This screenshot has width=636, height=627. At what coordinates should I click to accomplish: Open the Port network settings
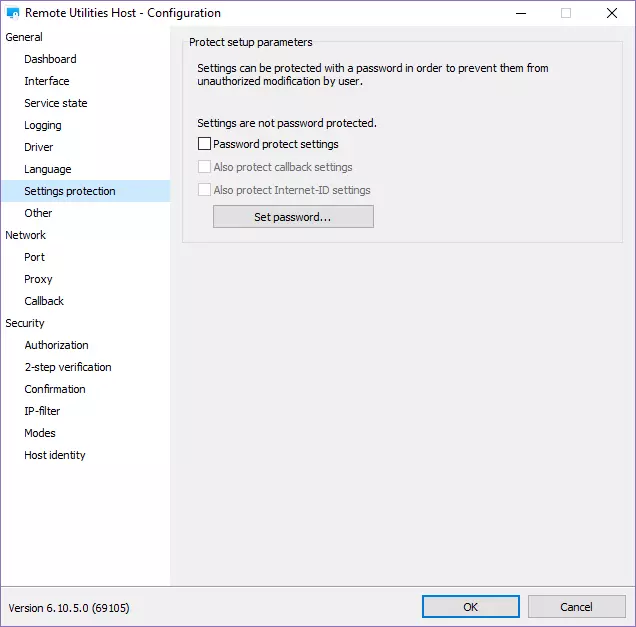(35, 257)
